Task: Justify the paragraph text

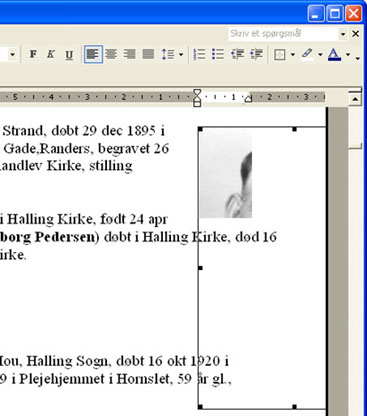Action: coord(148,54)
